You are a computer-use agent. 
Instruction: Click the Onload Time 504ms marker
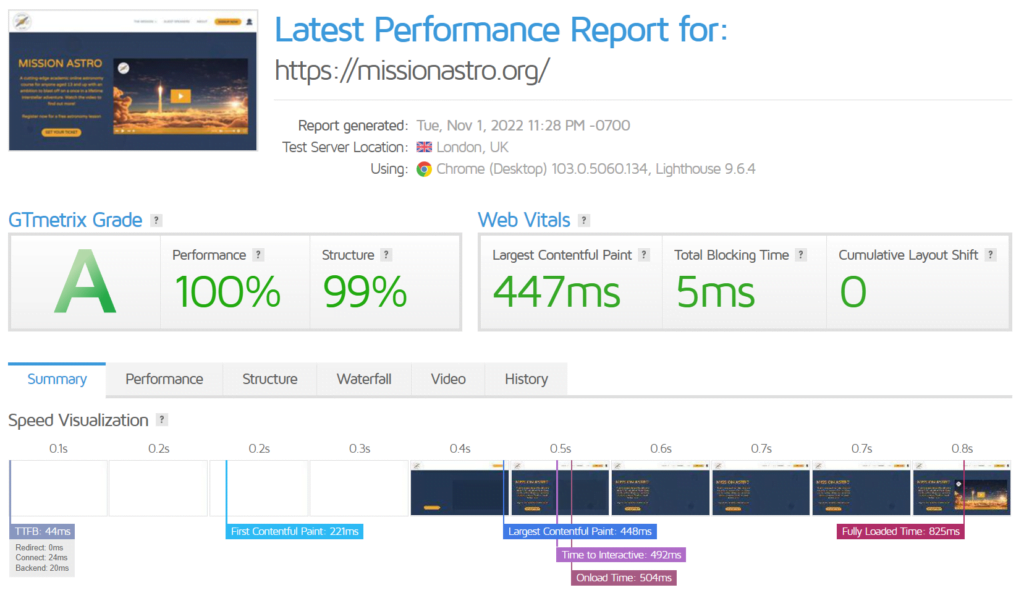tap(624, 578)
